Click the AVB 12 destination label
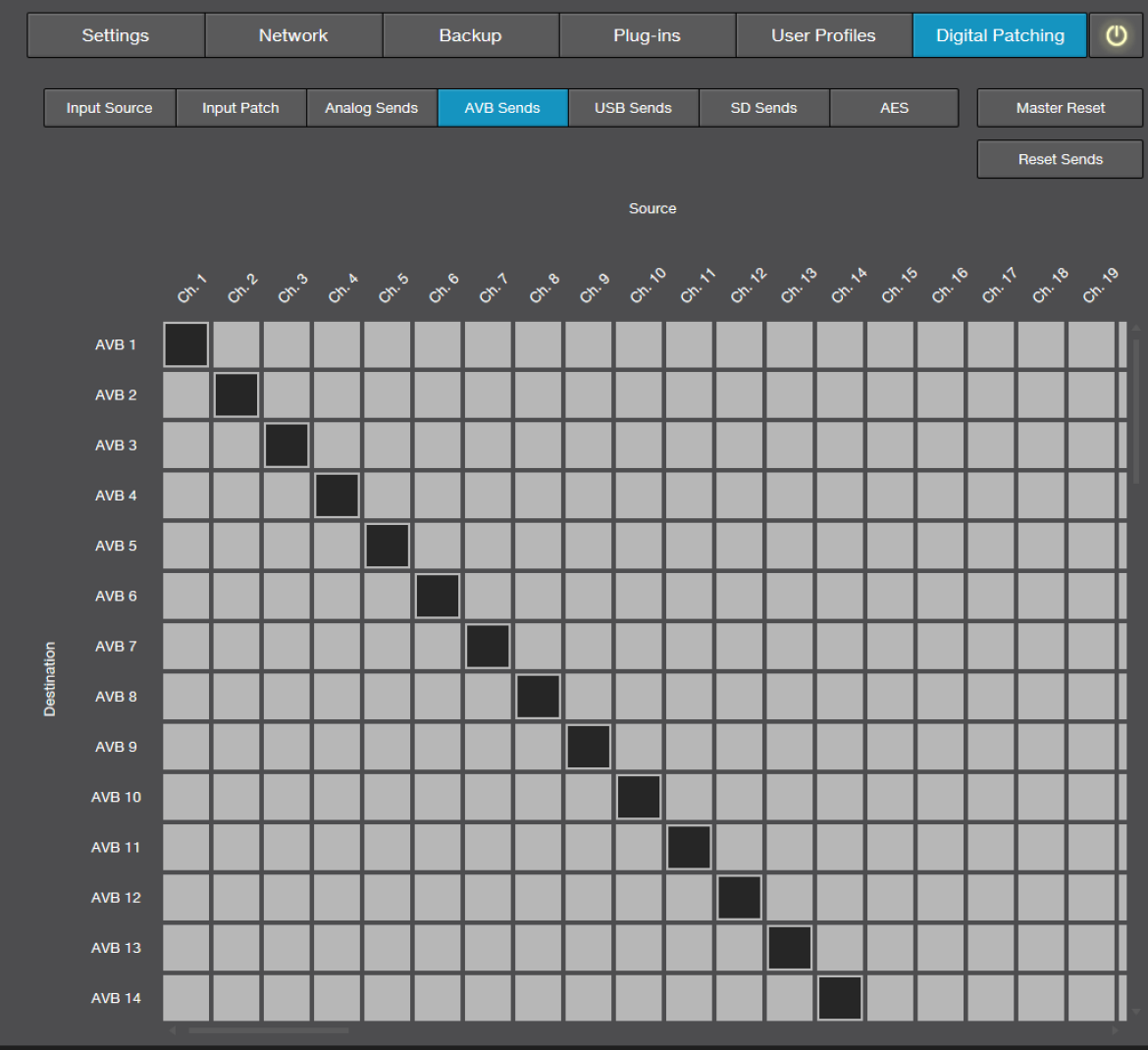Viewport: 1148px width, 1050px height. pyautogui.click(x=116, y=898)
